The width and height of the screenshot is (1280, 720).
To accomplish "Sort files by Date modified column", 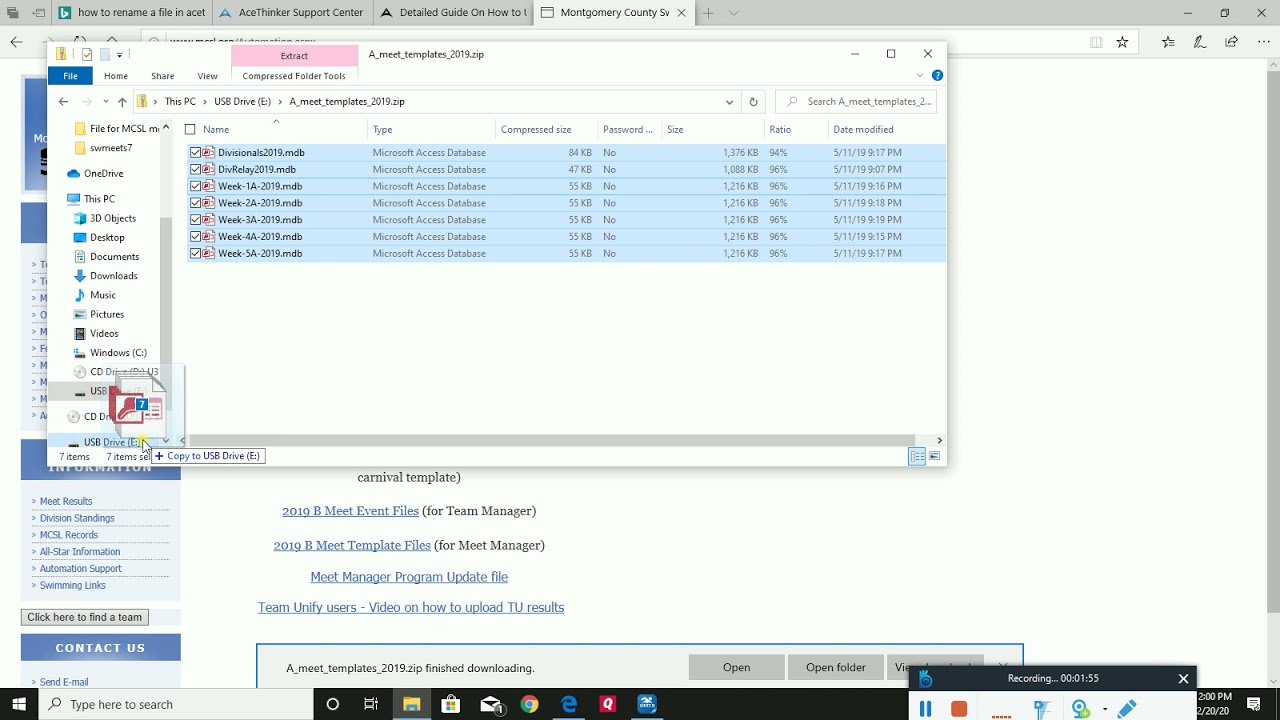I will point(863,129).
